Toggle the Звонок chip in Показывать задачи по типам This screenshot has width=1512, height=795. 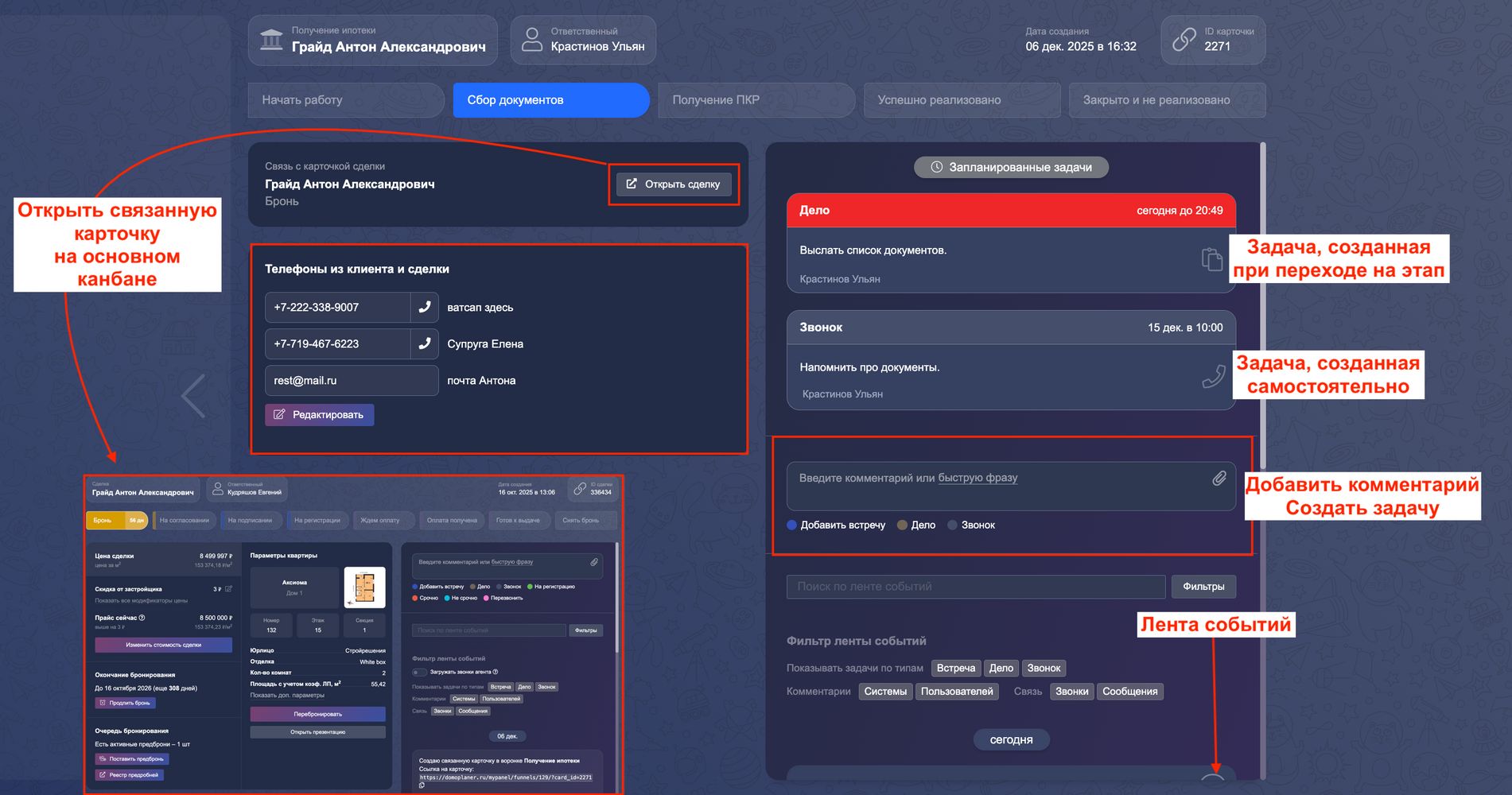tap(1044, 668)
